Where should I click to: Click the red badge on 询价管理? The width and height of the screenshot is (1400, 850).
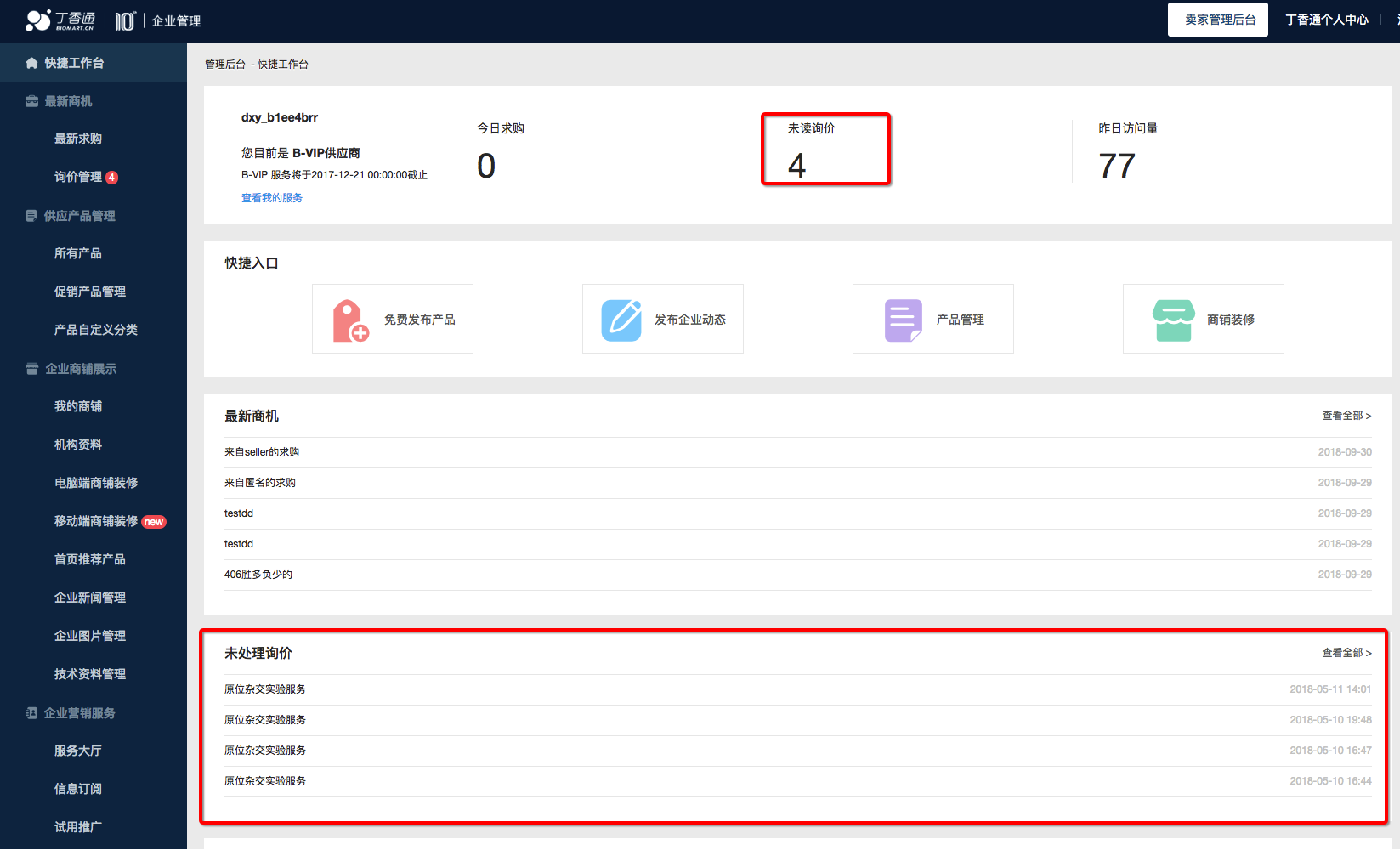pyautogui.click(x=112, y=178)
